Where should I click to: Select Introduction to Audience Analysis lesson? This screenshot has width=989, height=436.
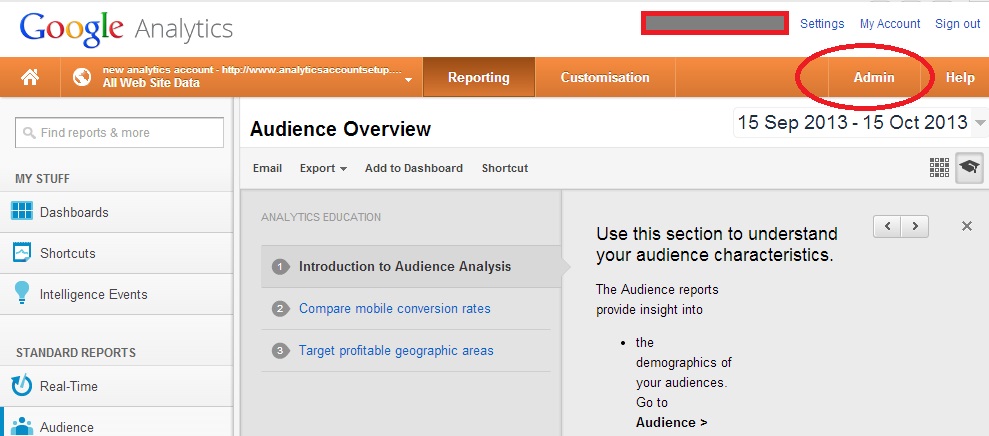411,267
